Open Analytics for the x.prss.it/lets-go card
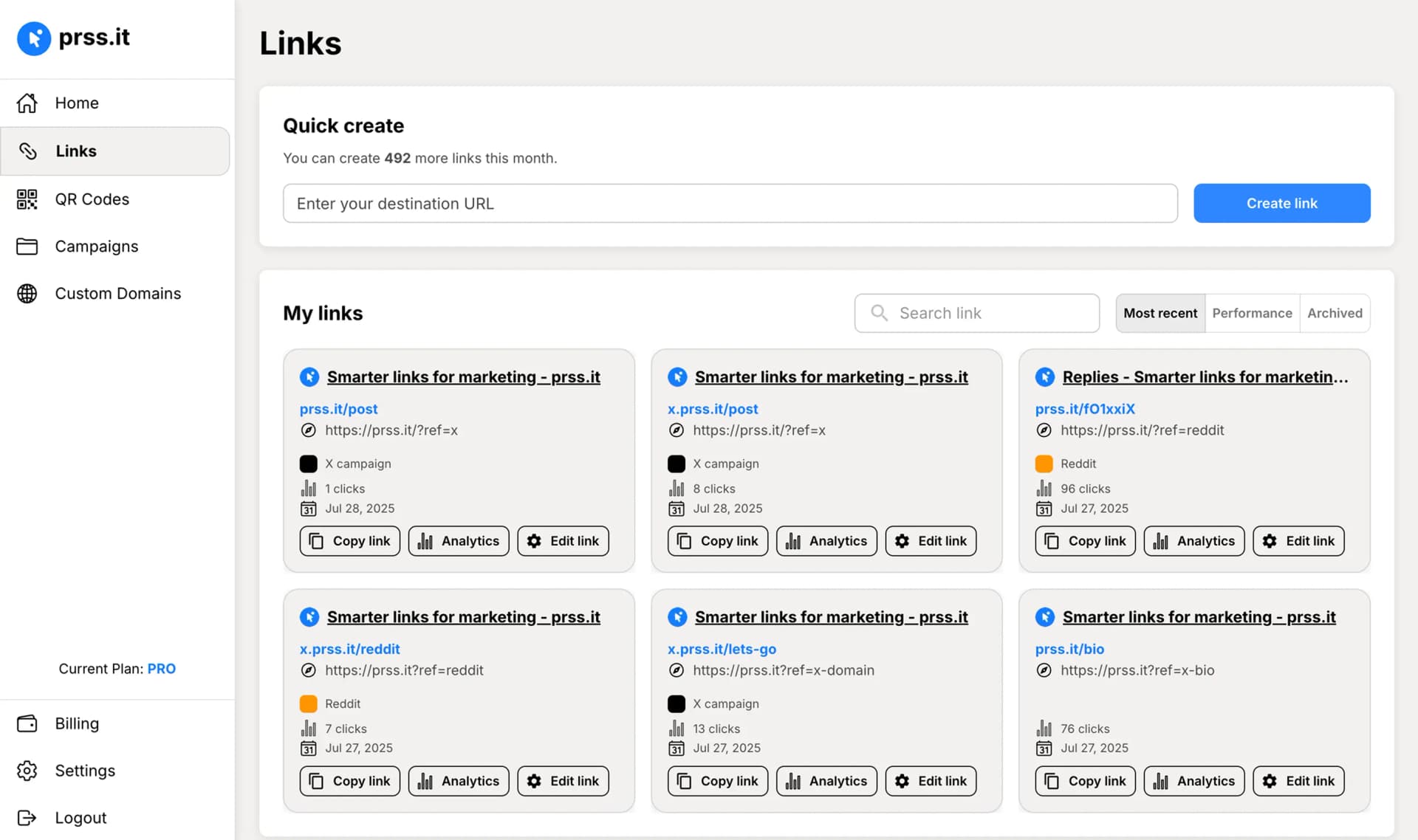Screen dimensions: 1418x840 tap(826, 782)
